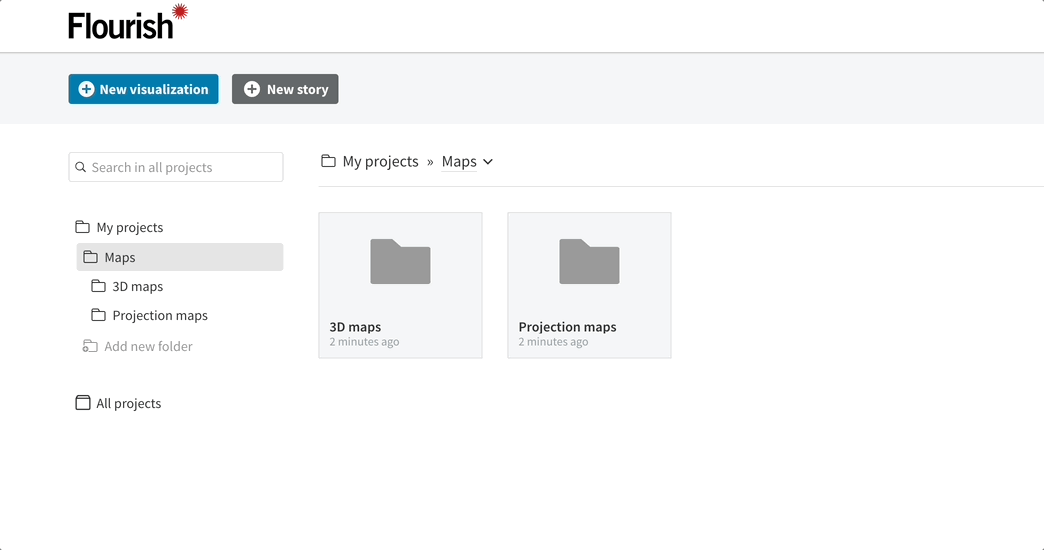Screen dimensions: 1044x550
Task: Click the Flourish logo
Action: pos(128,22)
